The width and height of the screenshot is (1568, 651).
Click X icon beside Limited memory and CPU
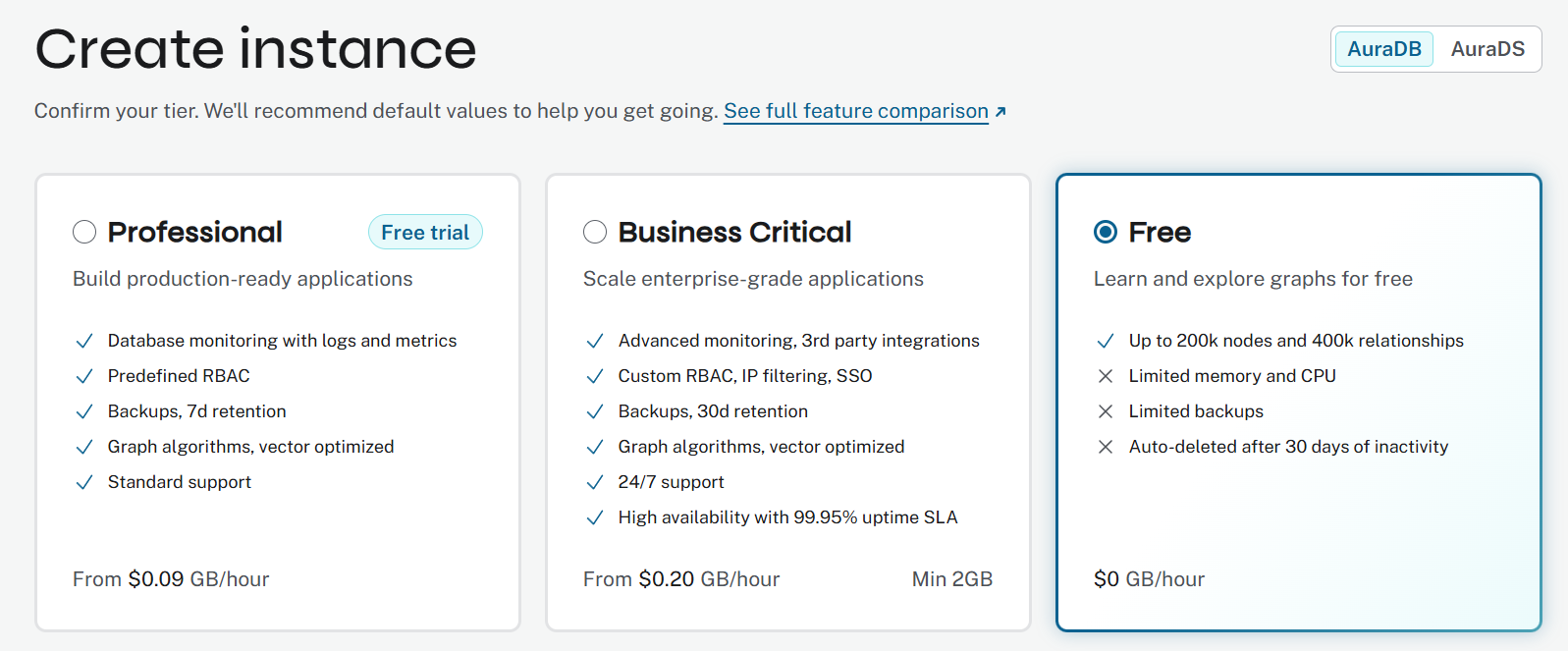pyautogui.click(x=1106, y=376)
